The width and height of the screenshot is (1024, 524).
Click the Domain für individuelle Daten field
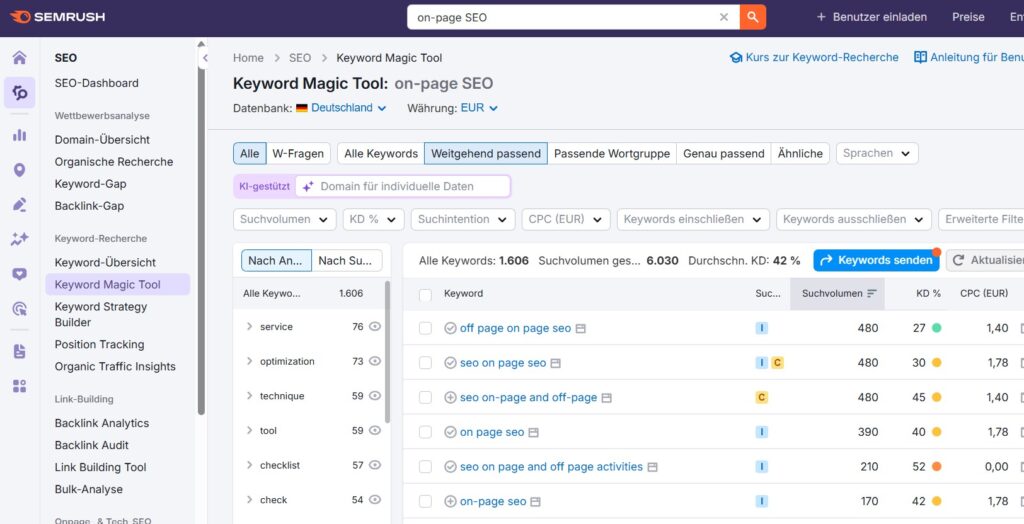[x=403, y=186]
